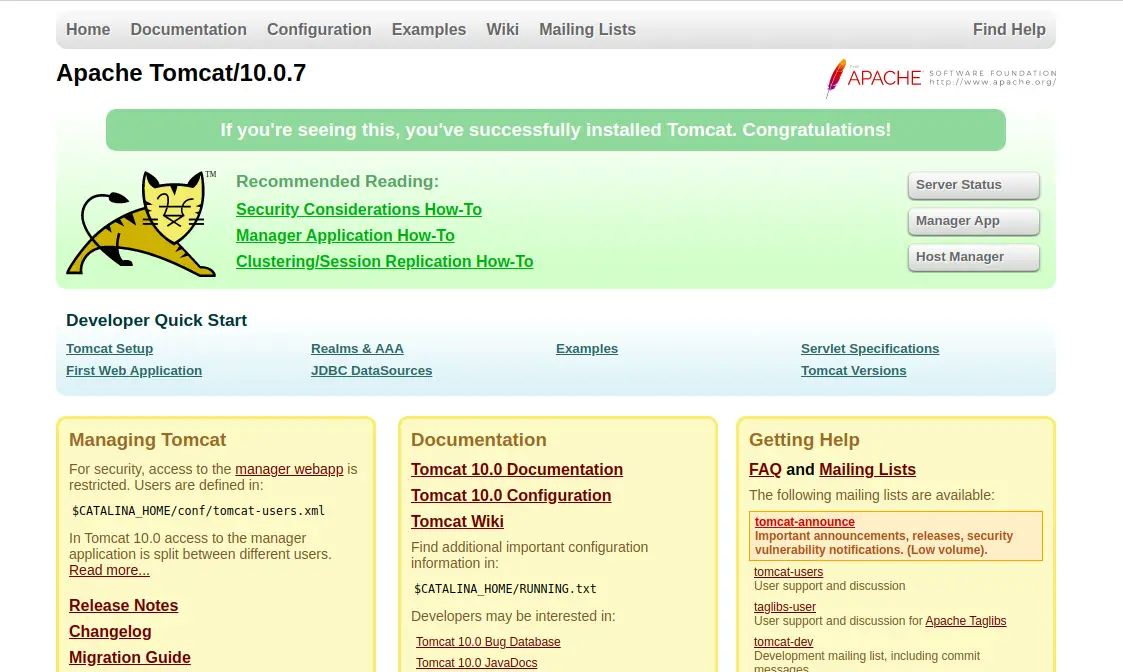Launch the Host Manager button
The image size is (1123, 672).
973,257
